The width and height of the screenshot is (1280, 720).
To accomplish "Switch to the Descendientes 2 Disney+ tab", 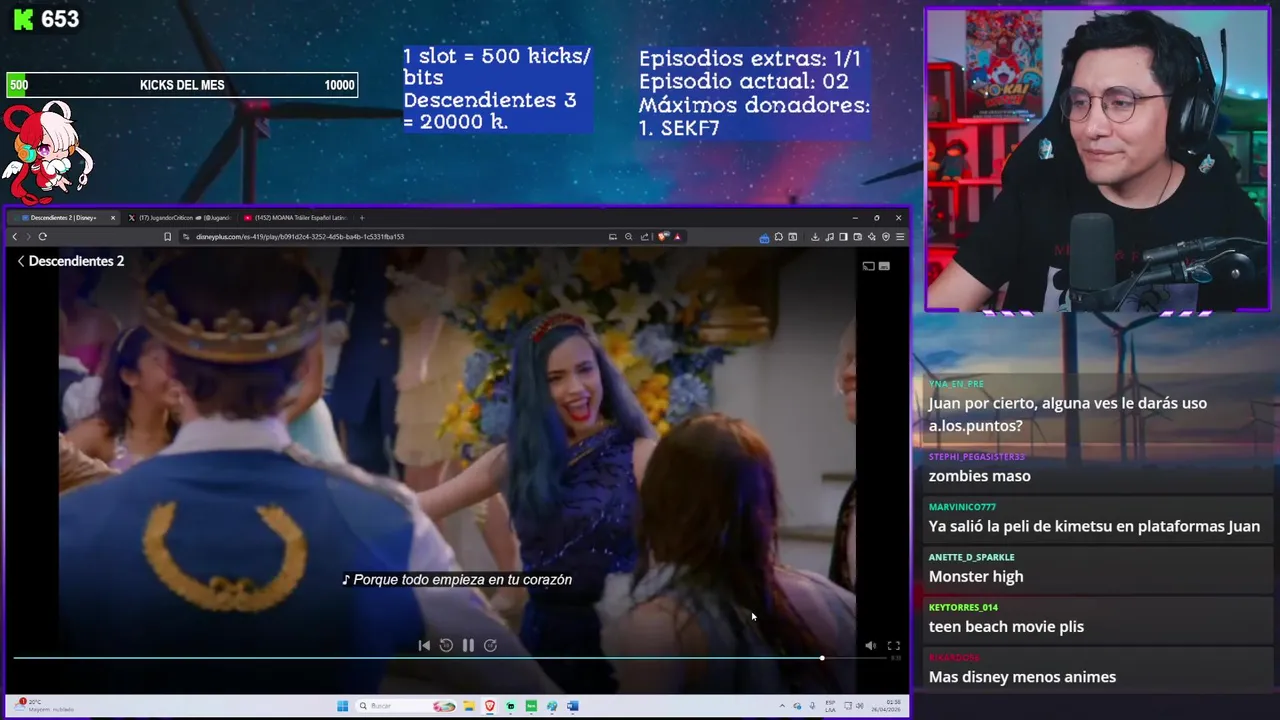I will pos(62,218).
